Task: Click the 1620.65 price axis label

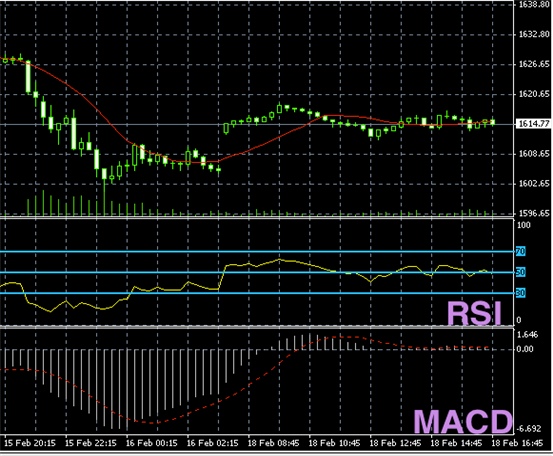Action: [x=535, y=94]
